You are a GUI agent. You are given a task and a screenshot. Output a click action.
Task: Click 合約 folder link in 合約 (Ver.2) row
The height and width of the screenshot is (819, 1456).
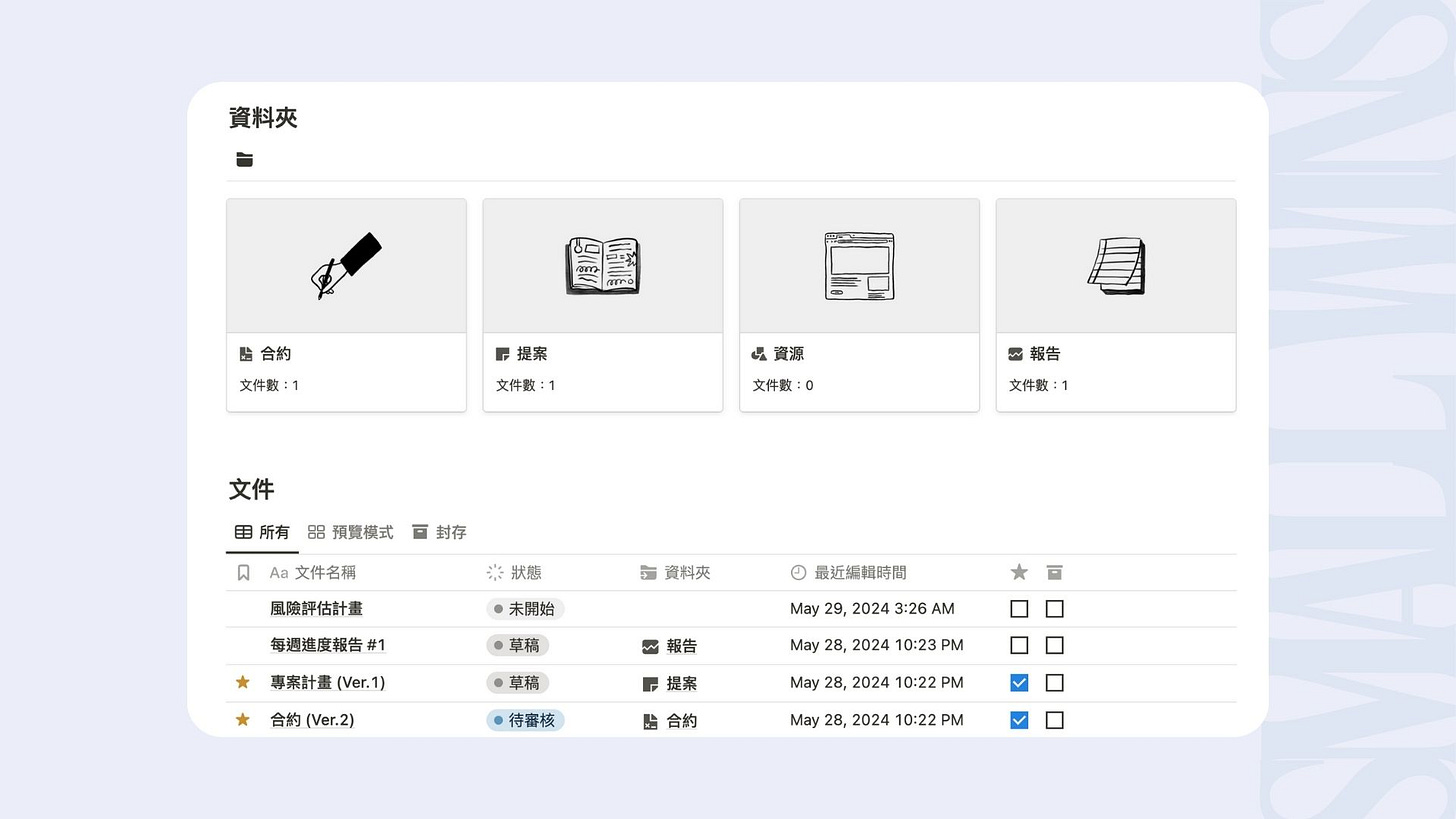tap(670, 721)
